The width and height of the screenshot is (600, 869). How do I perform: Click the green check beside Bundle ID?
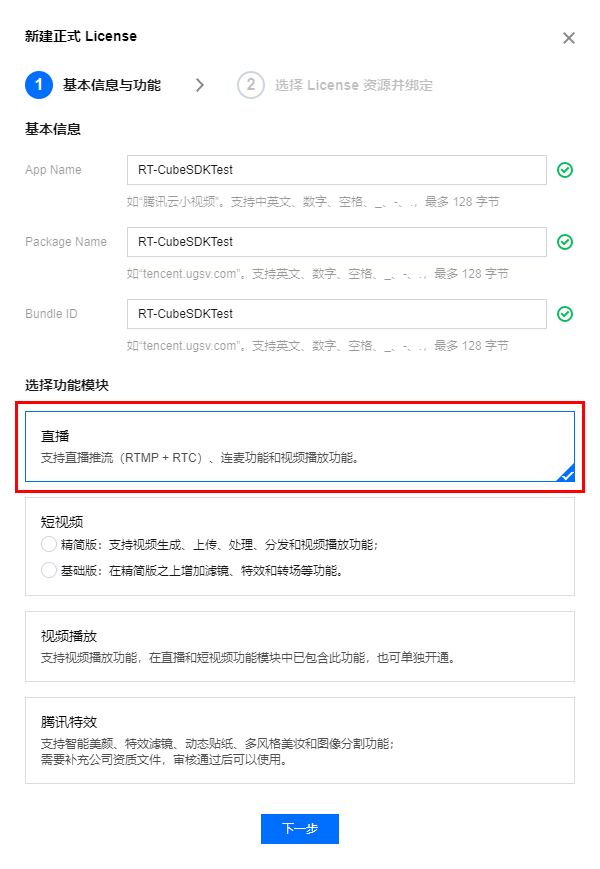[x=565, y=314]
